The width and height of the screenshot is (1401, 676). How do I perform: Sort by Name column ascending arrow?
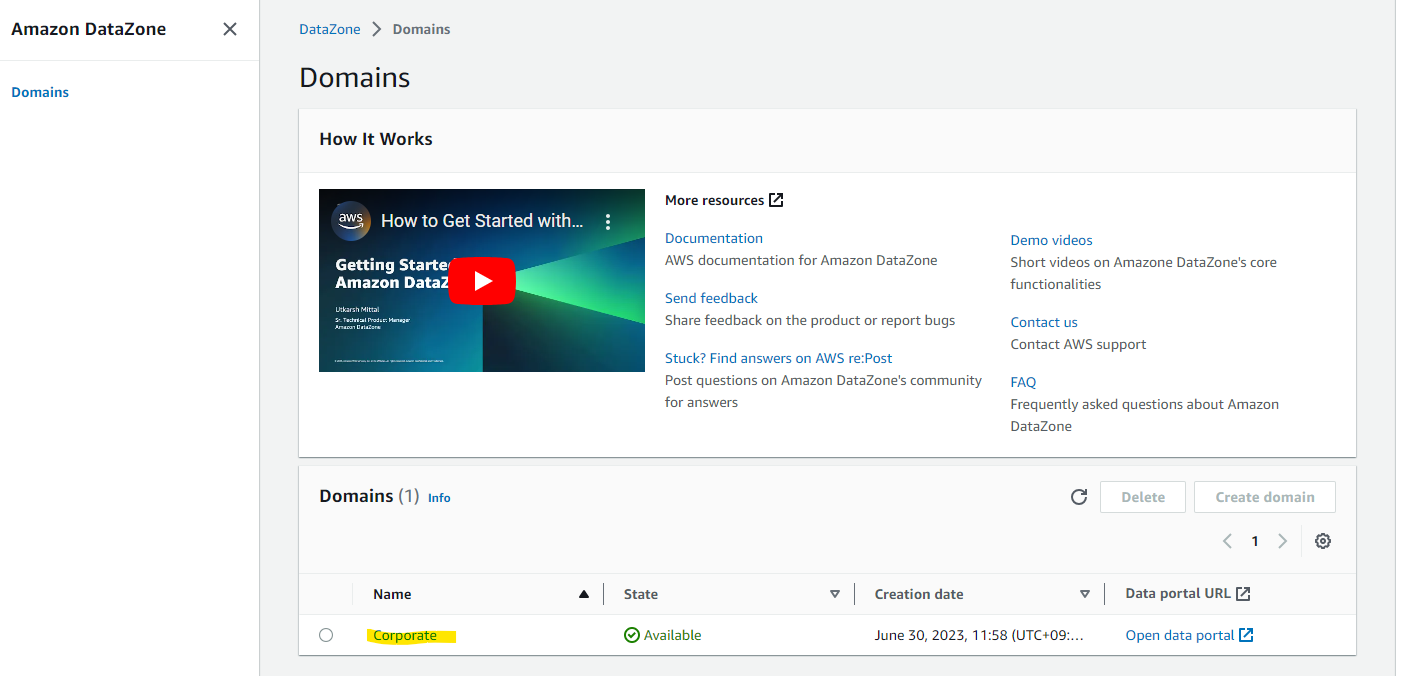click(x=584, y=594)
